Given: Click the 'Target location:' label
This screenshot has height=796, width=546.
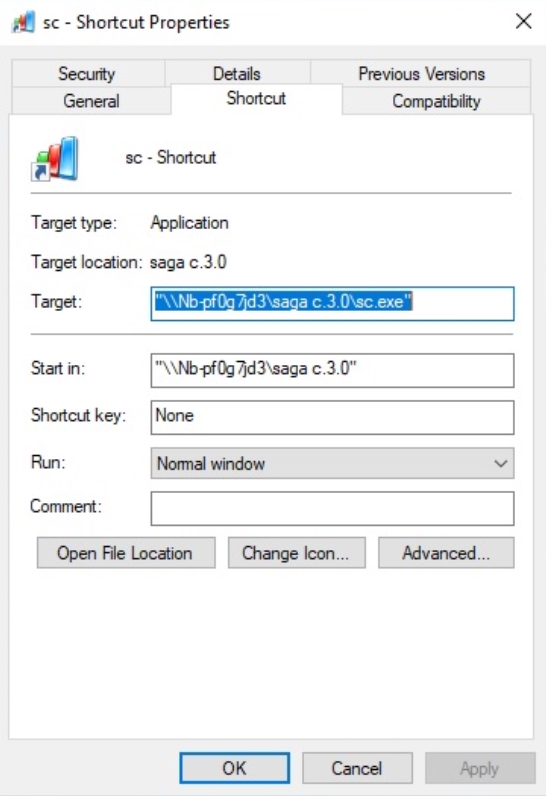Looking at the screenshot, I should click(x=87, y=262).
